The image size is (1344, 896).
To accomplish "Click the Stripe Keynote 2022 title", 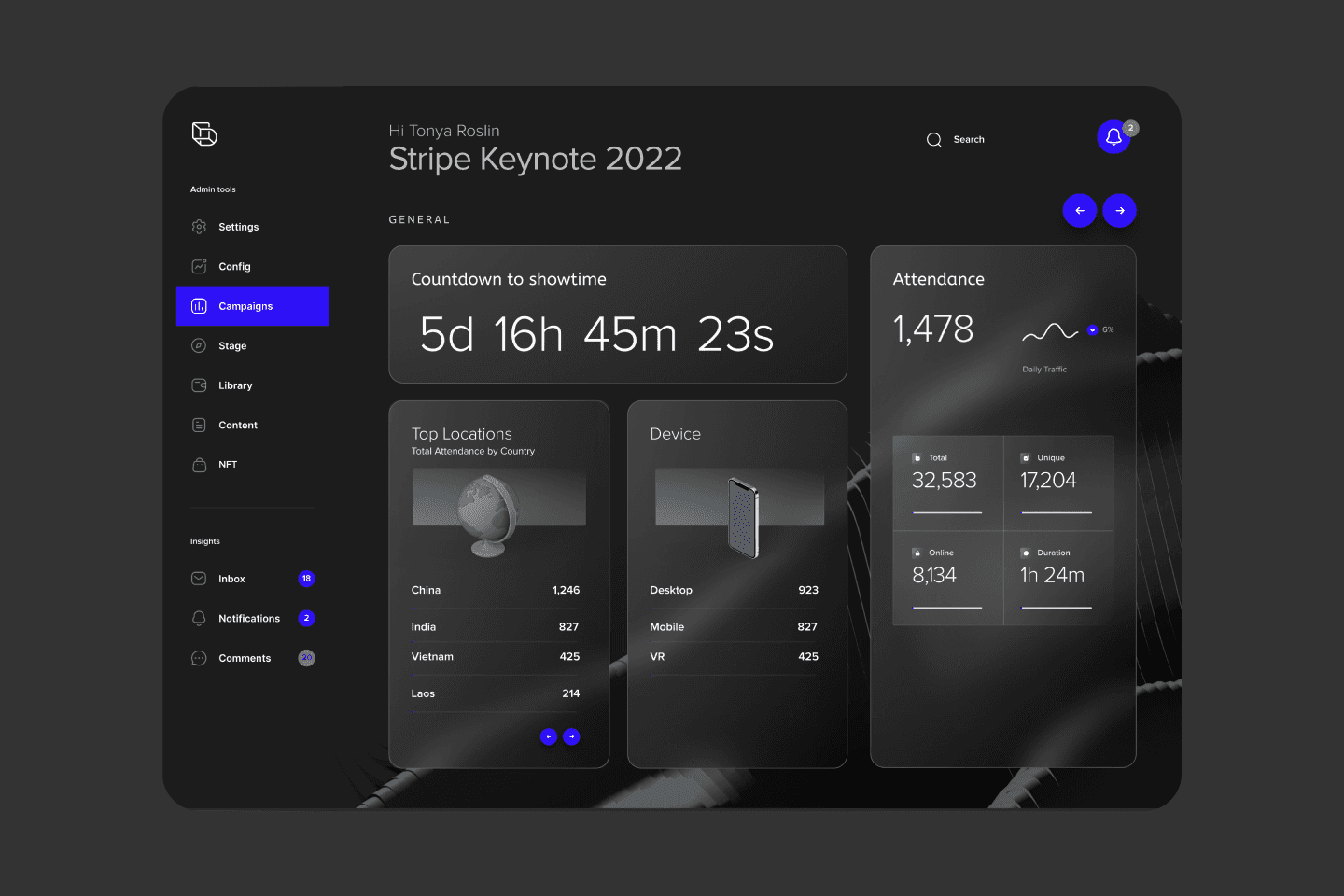I will 536,159.
